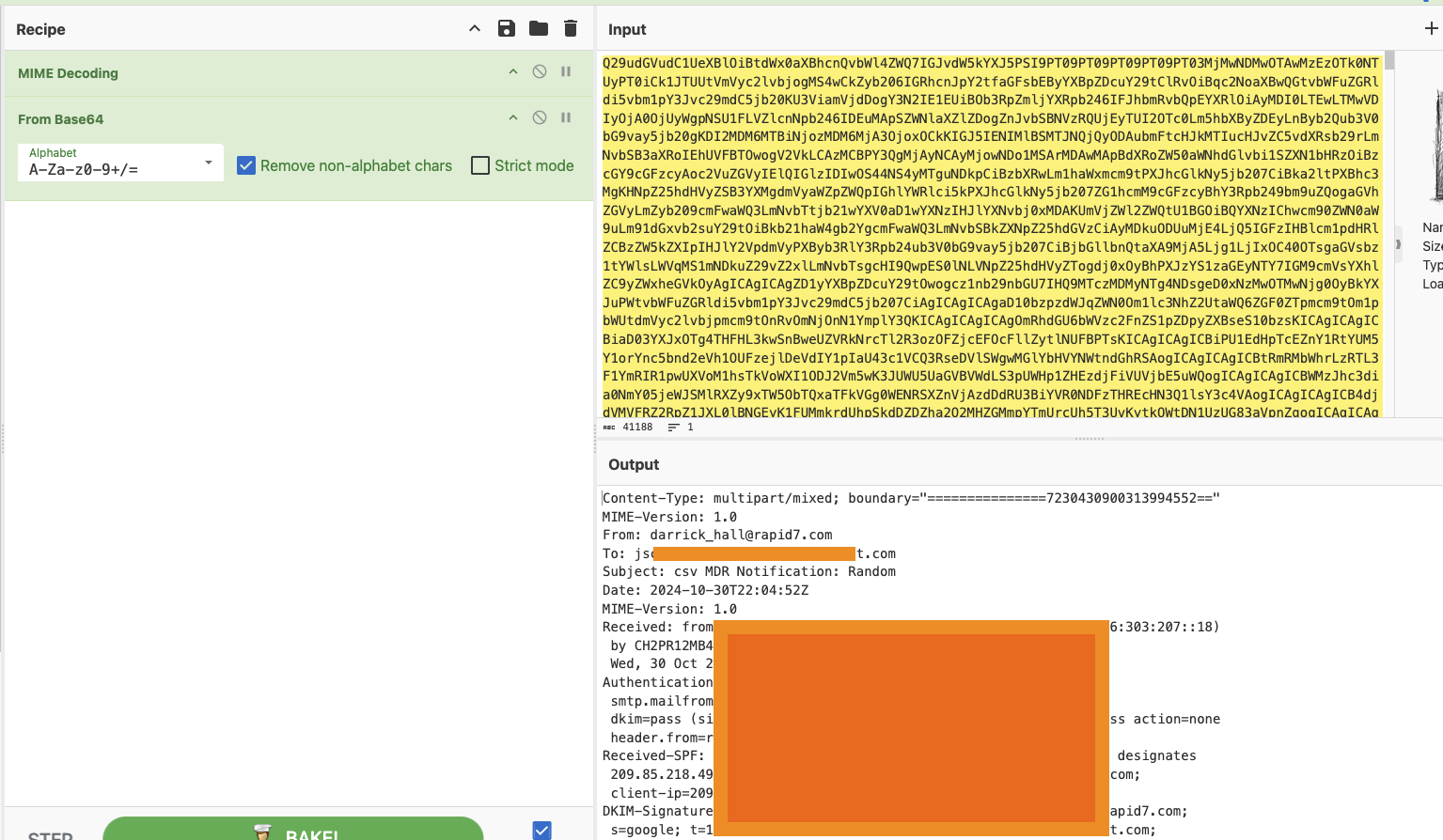Click the Subject line in the Output
This screenshot has width=1443, height=840.
pos(748,571)
